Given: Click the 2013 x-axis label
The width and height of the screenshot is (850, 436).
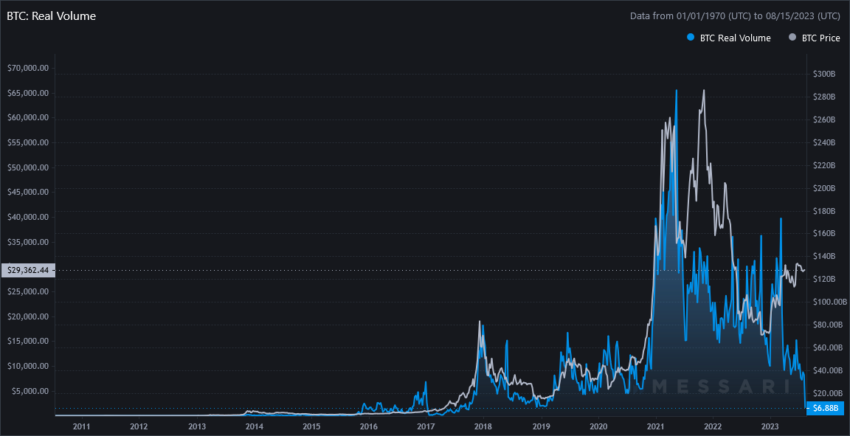Looking at the screenshot, I should click(x=196, y=426).
